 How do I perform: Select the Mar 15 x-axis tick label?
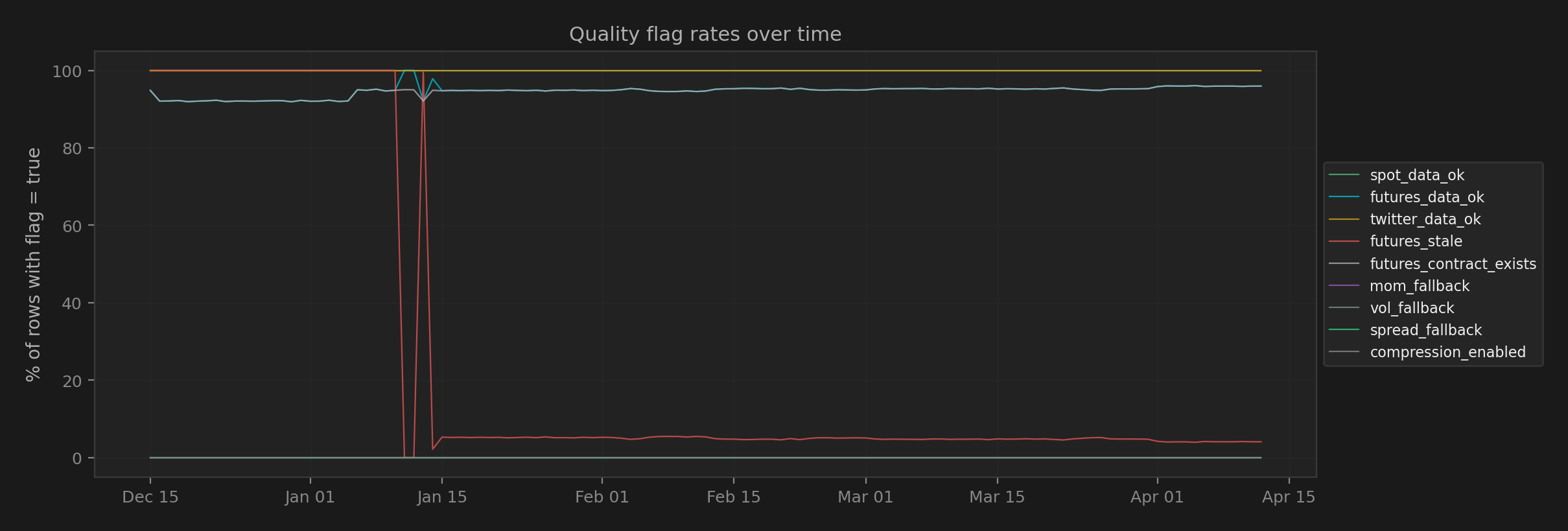click(996, 497)
